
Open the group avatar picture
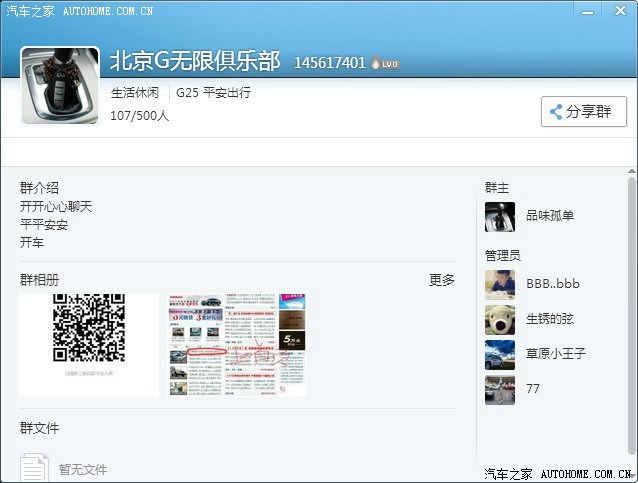(60, 86)
